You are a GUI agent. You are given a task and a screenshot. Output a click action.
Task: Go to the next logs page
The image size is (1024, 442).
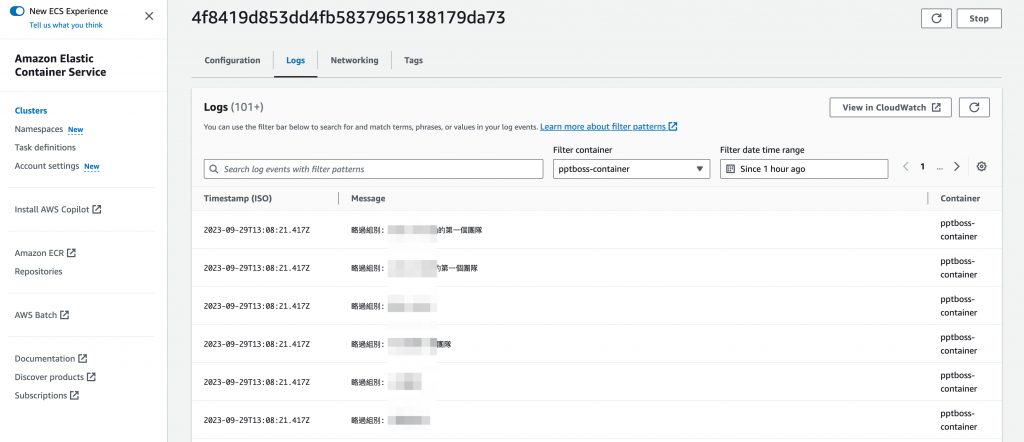pos(957,166)
